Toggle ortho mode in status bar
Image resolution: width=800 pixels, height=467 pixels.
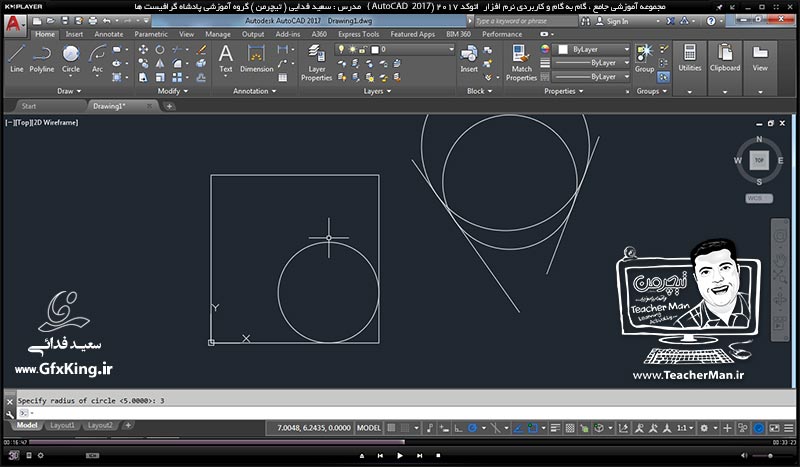pos(458,428)
